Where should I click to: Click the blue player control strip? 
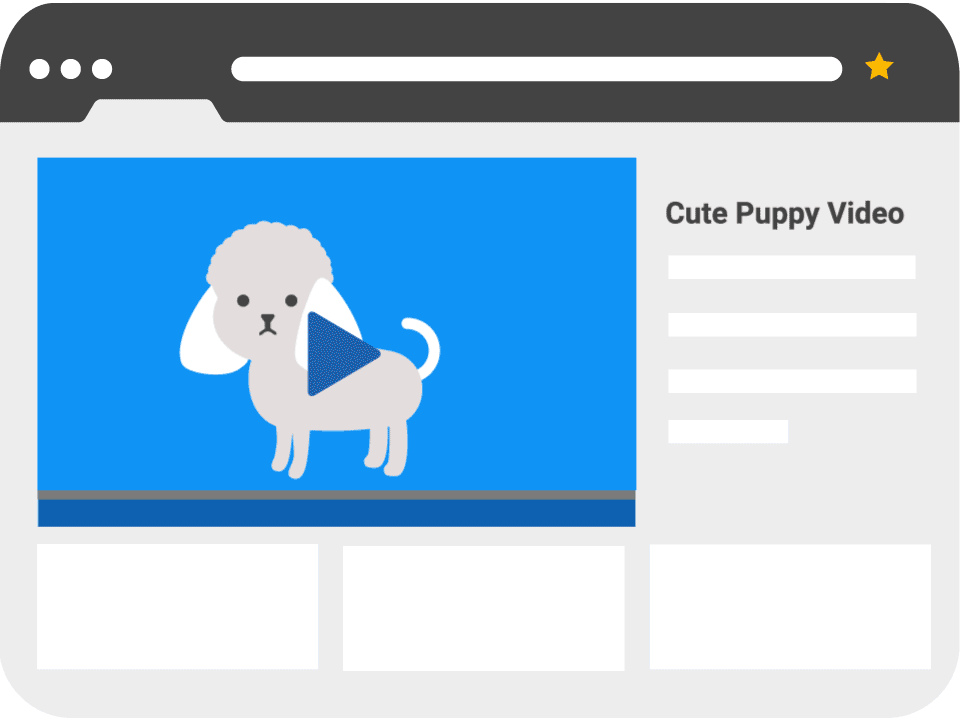(336, 512)
